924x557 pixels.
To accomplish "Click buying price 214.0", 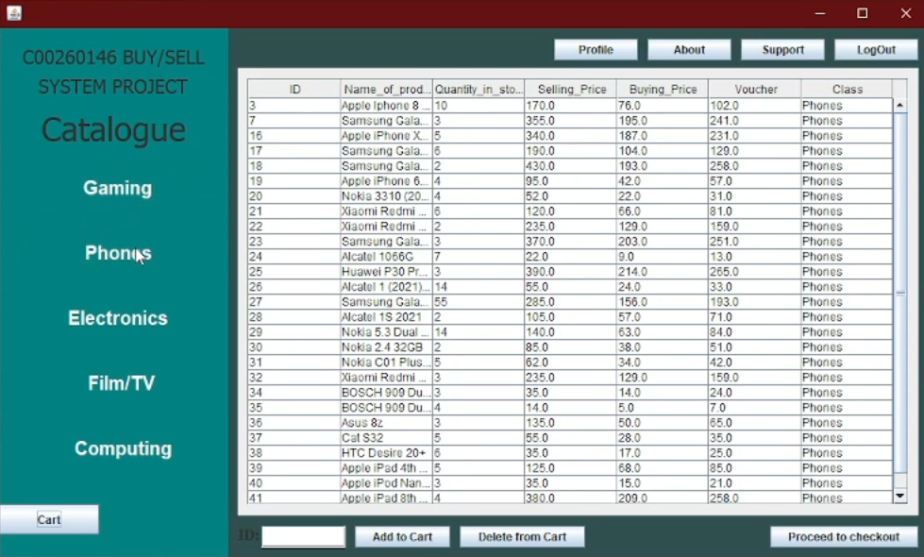I will pyautogui.click(x=662, y=272).
